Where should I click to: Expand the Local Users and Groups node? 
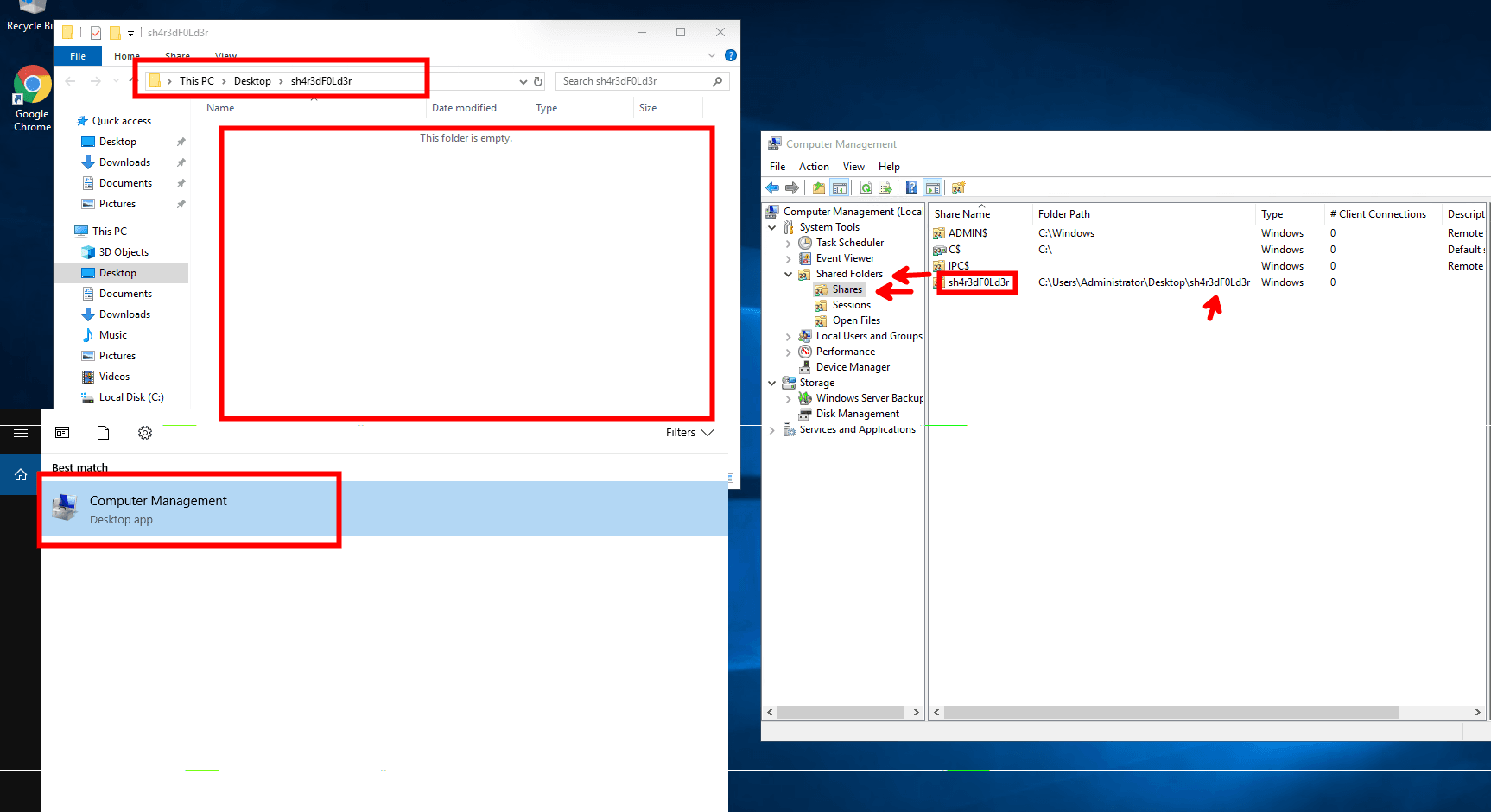pos(789,337)
